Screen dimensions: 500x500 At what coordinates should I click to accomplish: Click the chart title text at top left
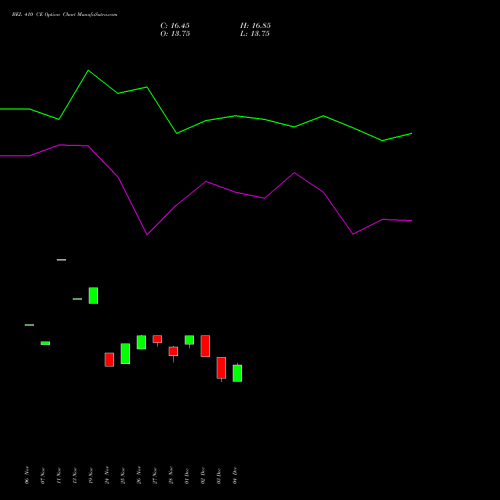tap(64, 15)
